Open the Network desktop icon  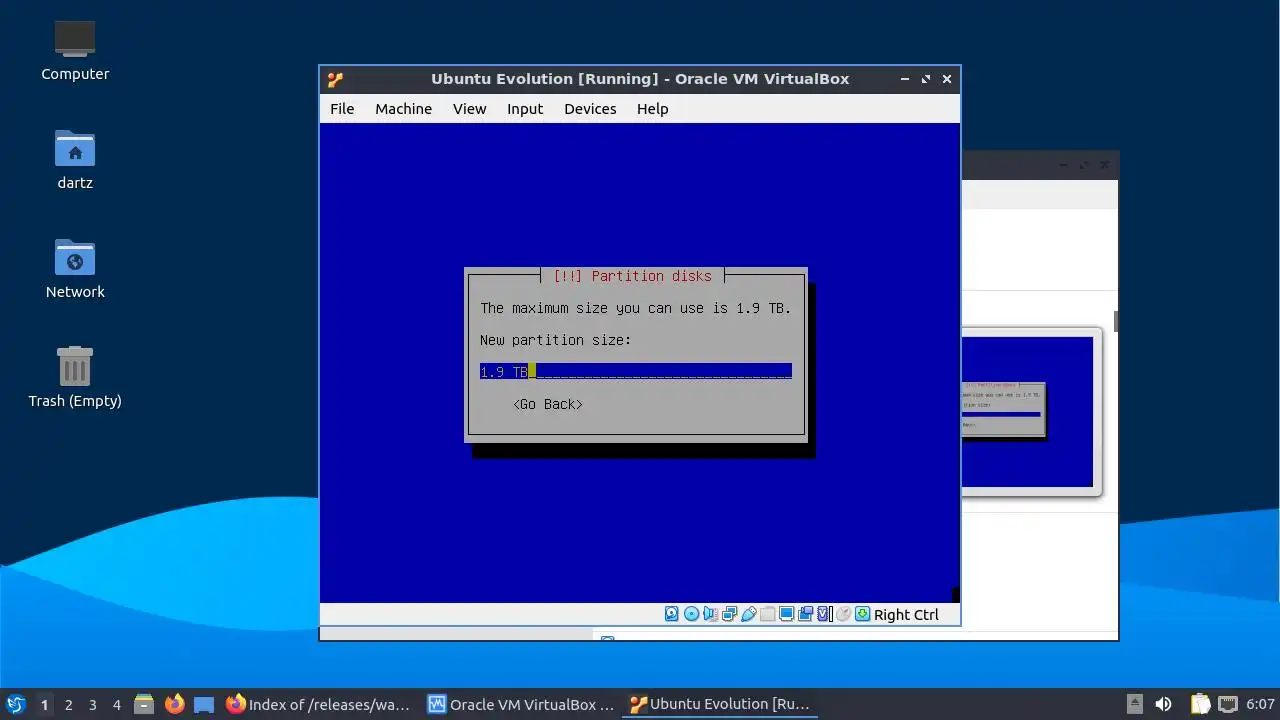(x=75, y=268)
